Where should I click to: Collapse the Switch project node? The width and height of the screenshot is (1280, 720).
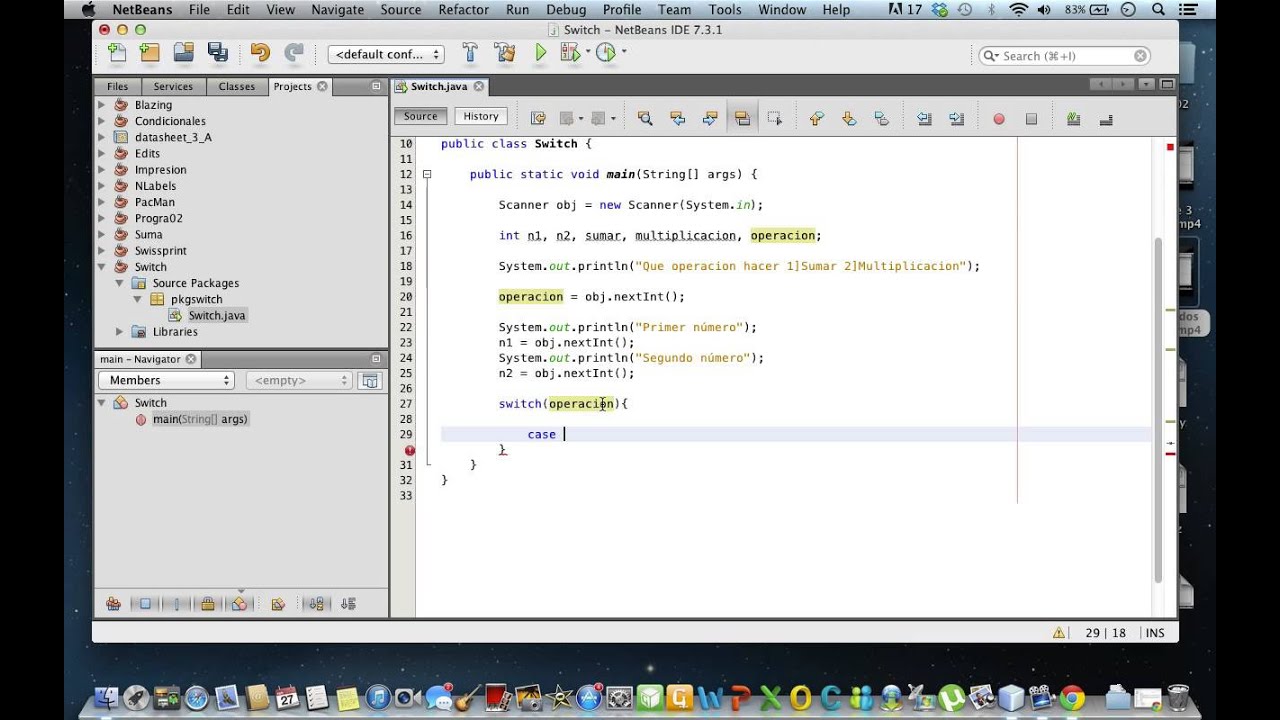pyautogui.click(x=102, y=267)
